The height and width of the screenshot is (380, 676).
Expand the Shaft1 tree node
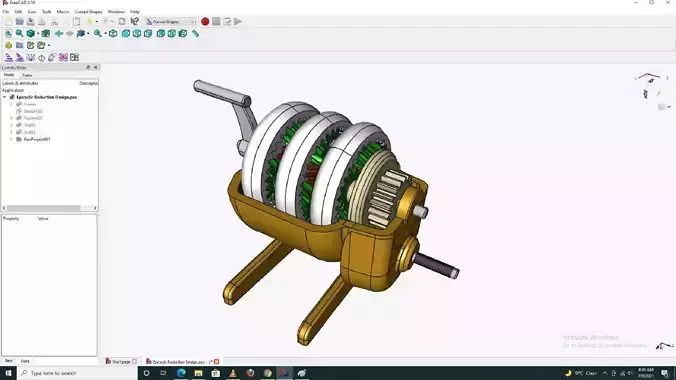coord(12,125)
